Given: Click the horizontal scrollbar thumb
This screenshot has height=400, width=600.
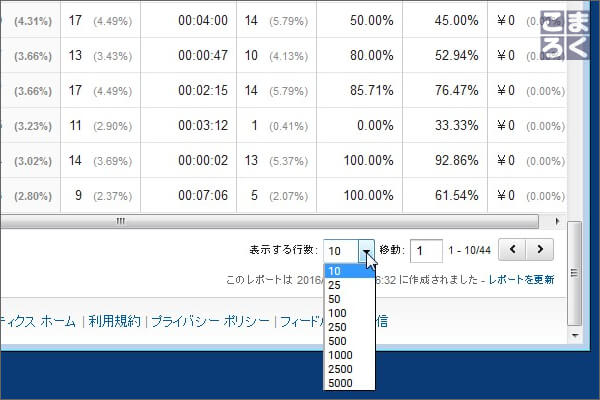Looking at the screenshot, I should (269, 221).
